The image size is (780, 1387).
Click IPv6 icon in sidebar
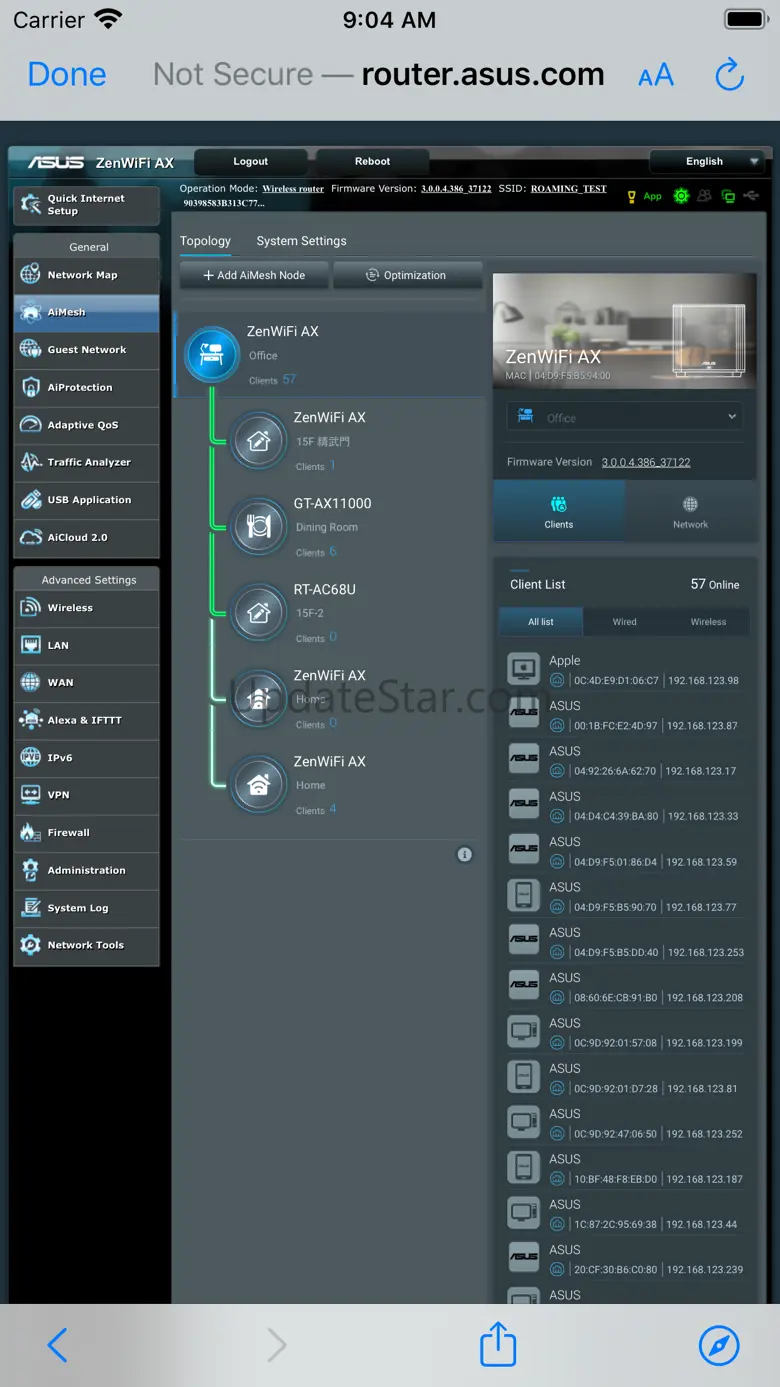(x=31, y=758)
